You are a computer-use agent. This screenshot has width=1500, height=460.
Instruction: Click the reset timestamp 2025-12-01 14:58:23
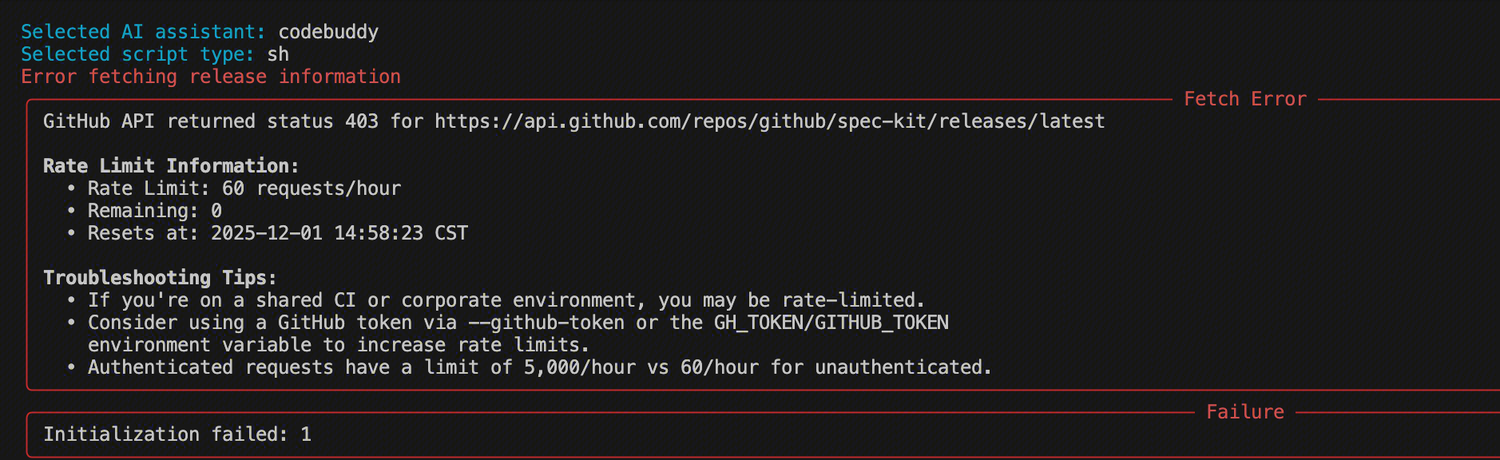[316, 233]
